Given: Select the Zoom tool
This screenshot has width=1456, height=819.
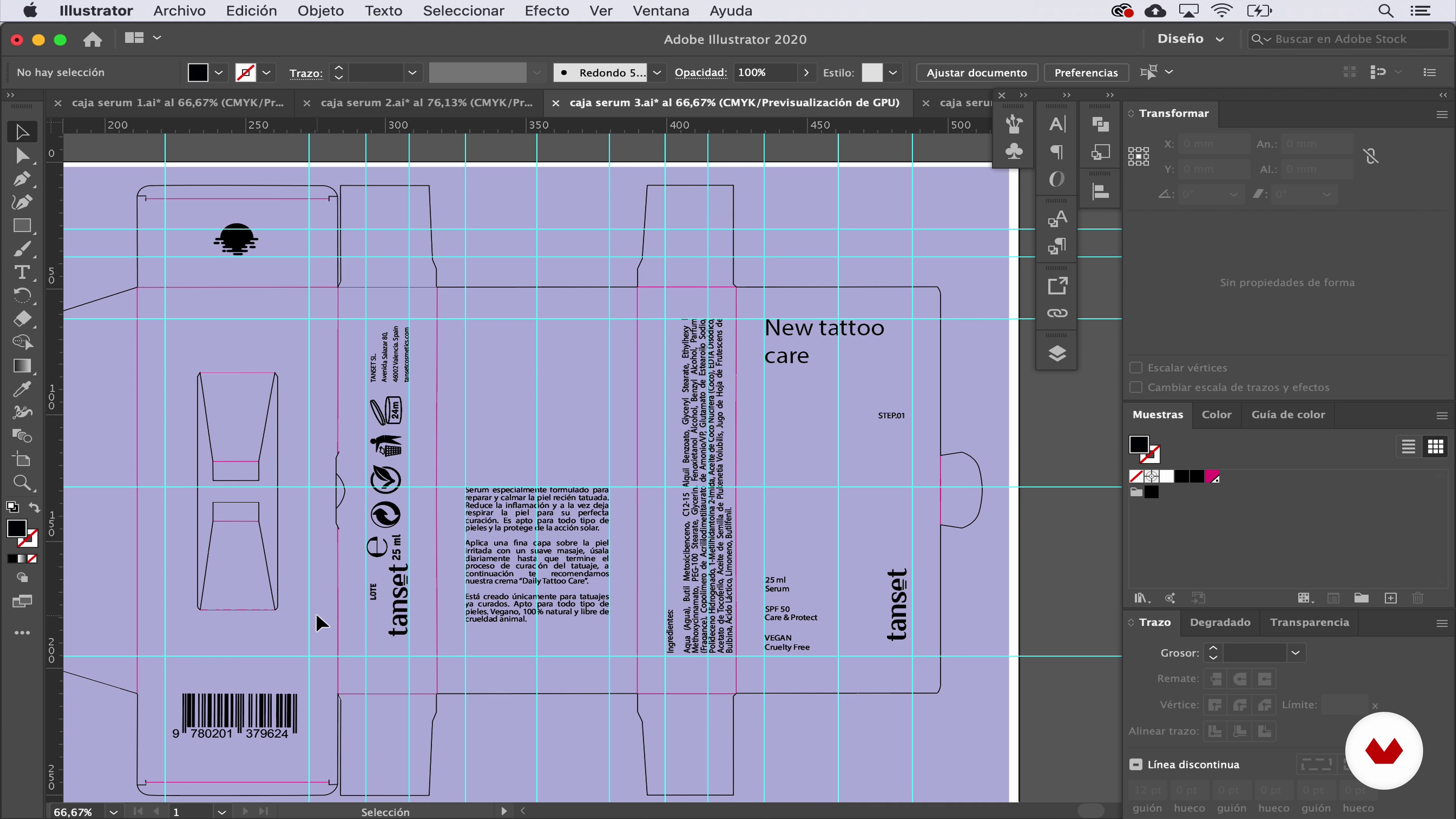Looking at the screenshot, I should click(22, 483).
